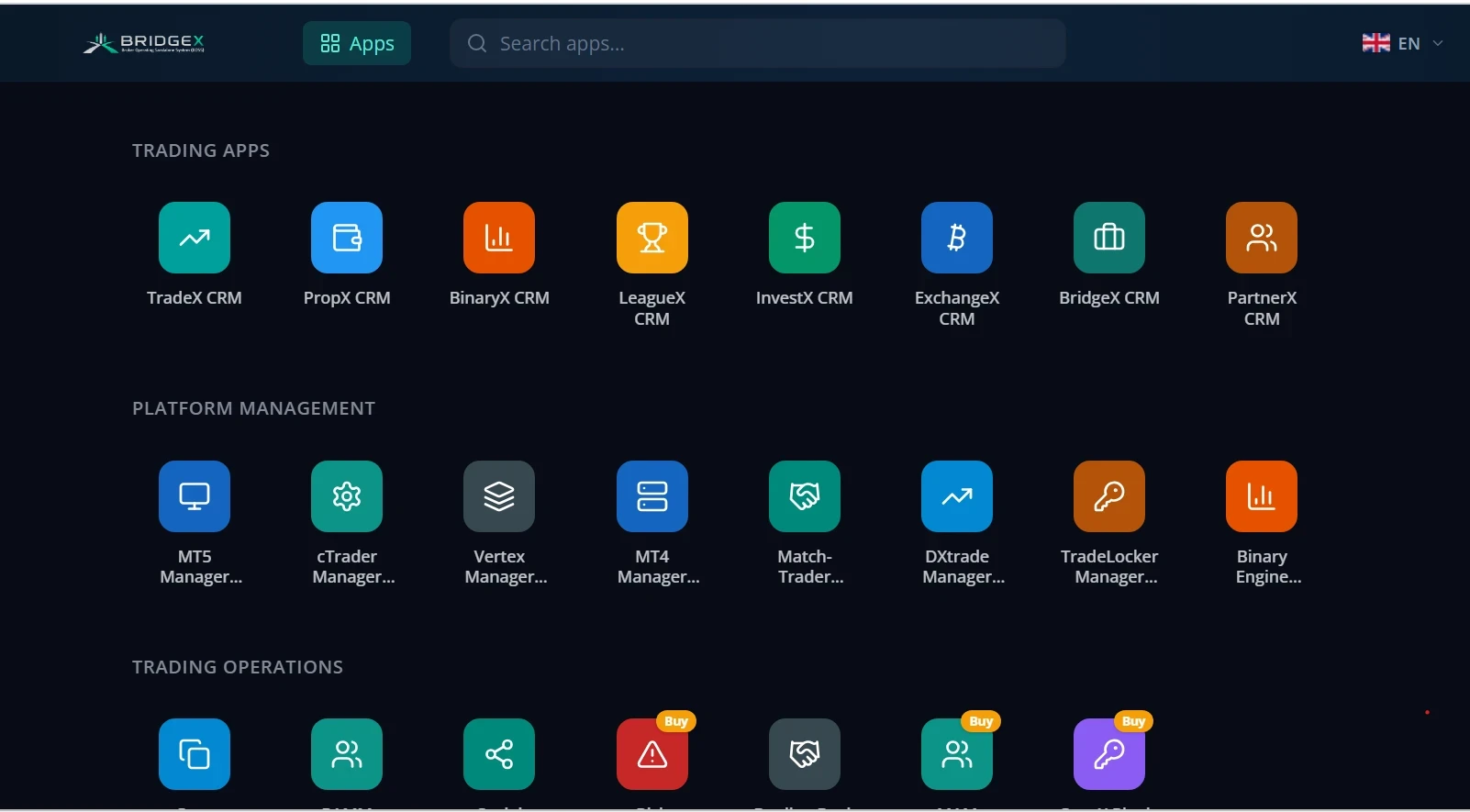Screen dimensions: 1470x812
Task: Launch the Match-Trader handshake app
Action: tap(805, 496)
